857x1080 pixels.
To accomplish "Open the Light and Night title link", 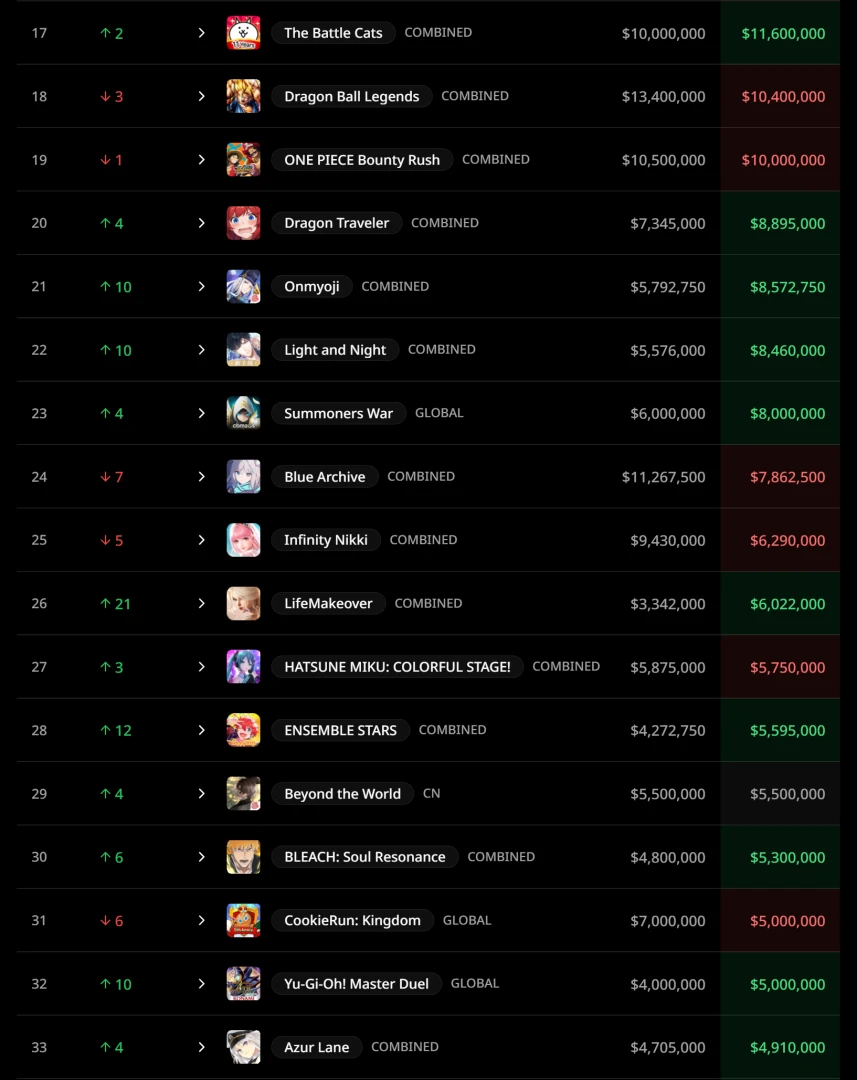I will 335,350.
